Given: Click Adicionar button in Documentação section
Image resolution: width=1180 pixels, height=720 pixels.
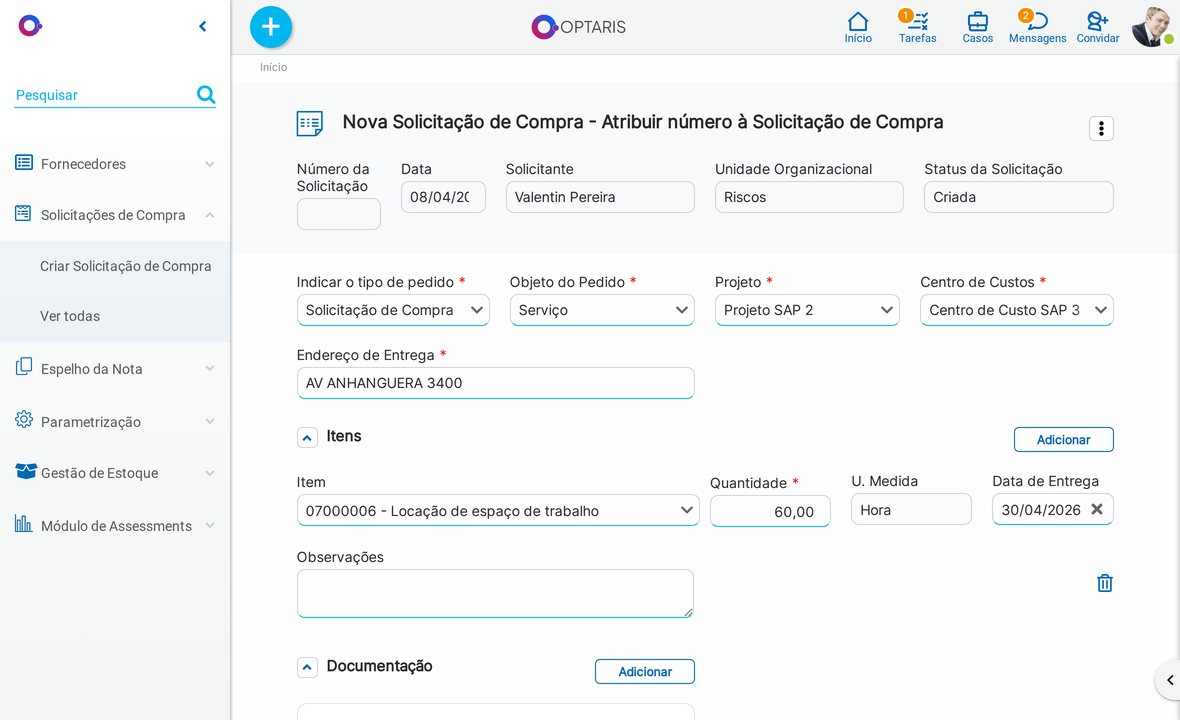Looking at the screenshot, I should click(x=645, y=672).
